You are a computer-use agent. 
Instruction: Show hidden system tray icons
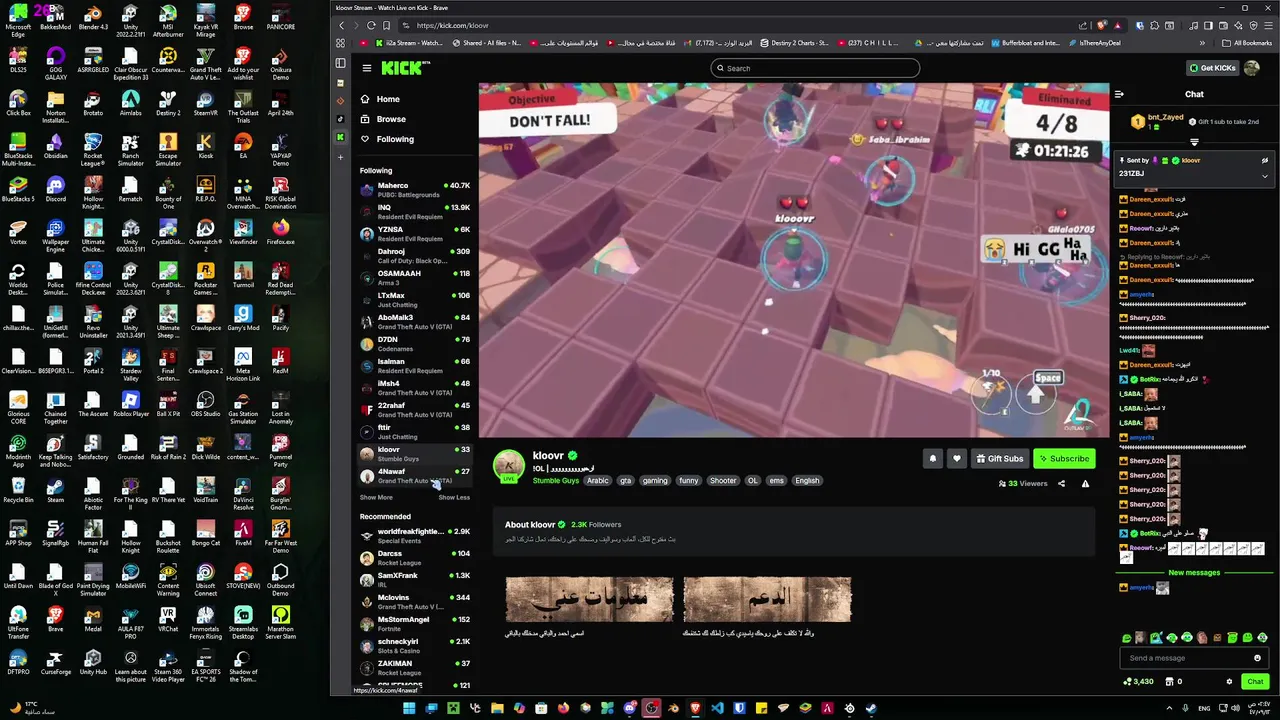[1169, 708]
